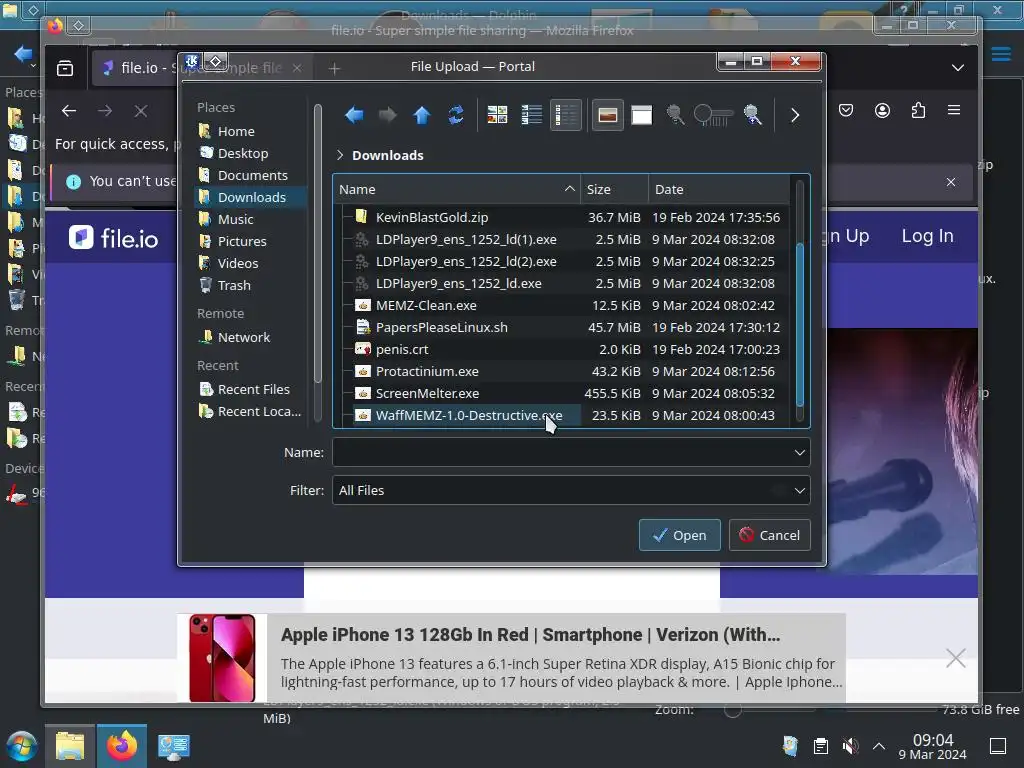
Task: Click the volume icon in system tray
Action: click(x=850, y=746)
